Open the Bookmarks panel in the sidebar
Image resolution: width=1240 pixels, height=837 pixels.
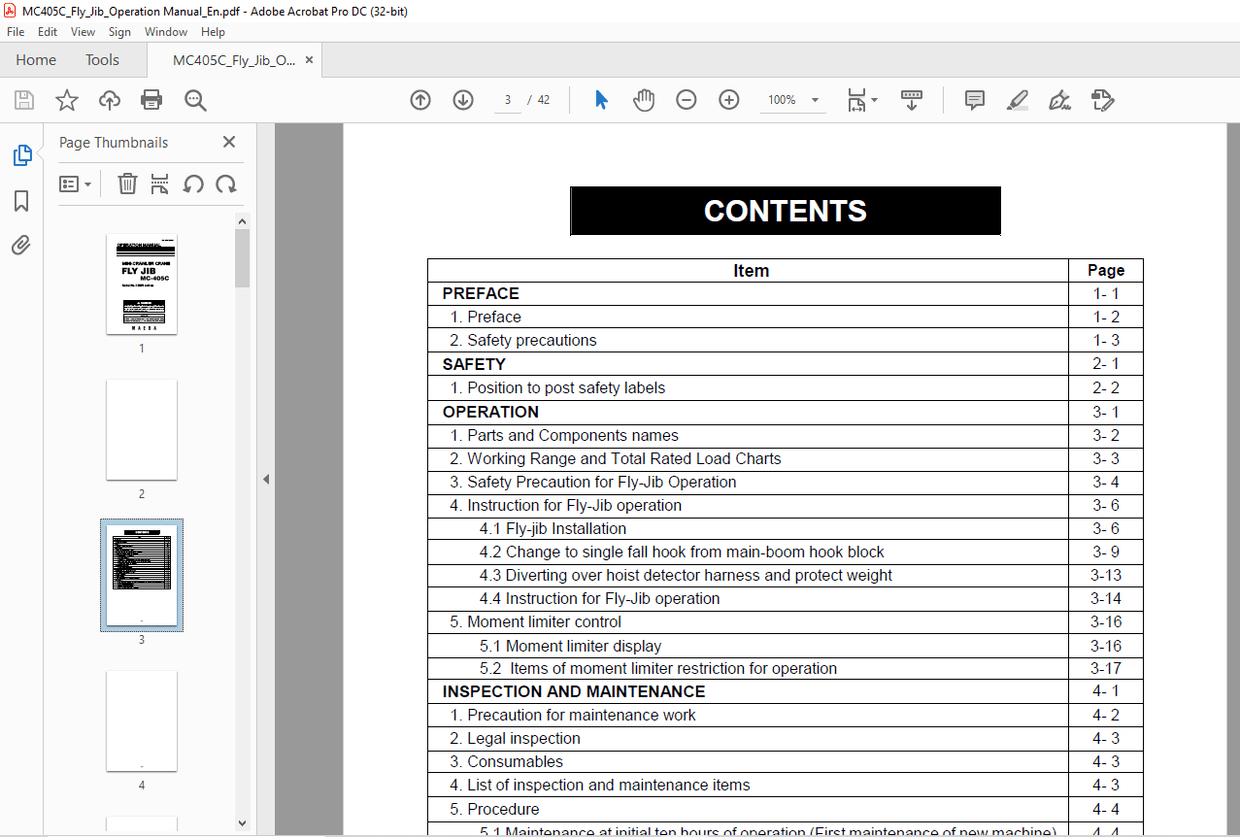[x=22, y=201]
